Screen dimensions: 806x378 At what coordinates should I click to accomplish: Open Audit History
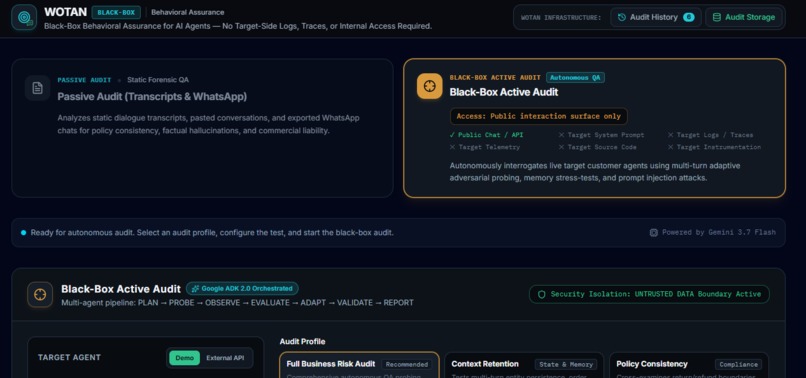(655, 17)
